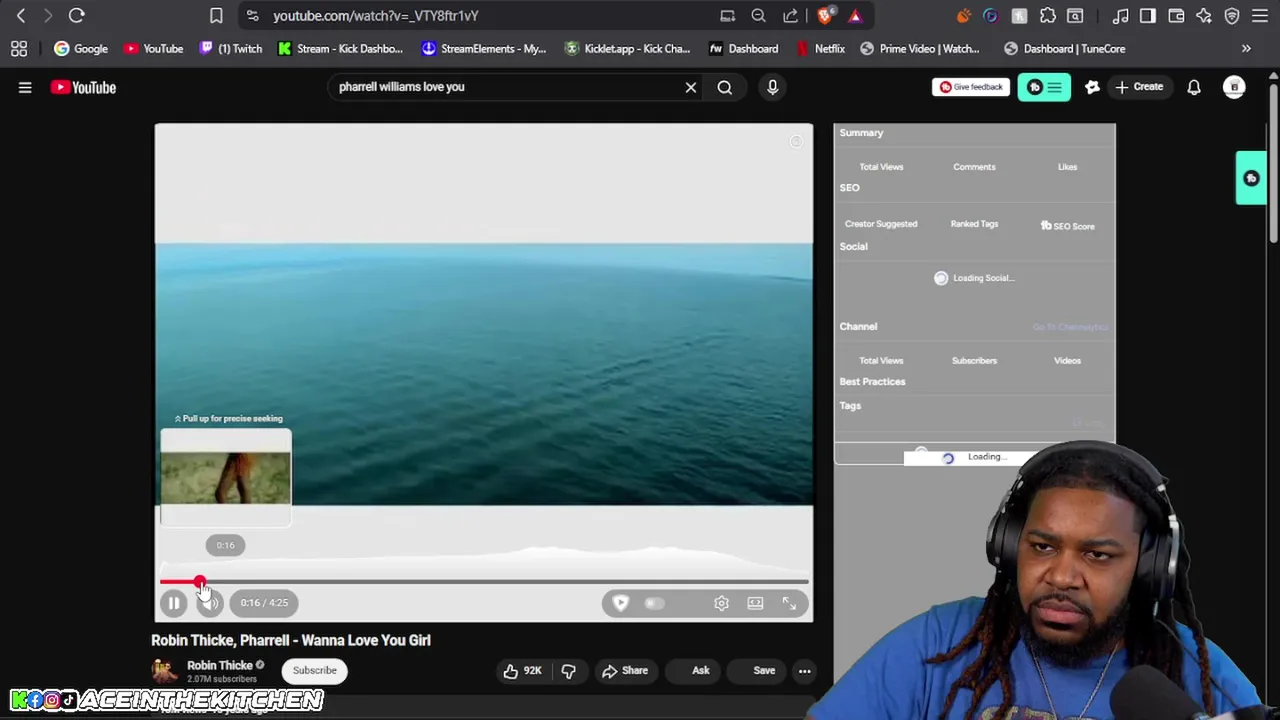1280x720 pixels.
Task: Open the TubeBuddy teal menu button
Action: click(x=1044, y=87)
